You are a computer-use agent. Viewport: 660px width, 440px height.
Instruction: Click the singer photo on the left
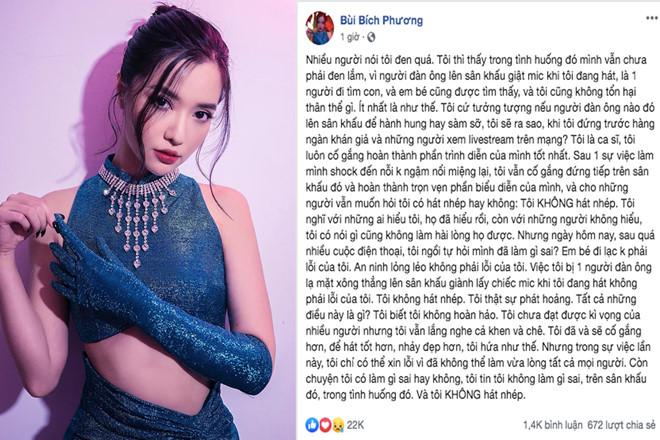pos(147,220)
